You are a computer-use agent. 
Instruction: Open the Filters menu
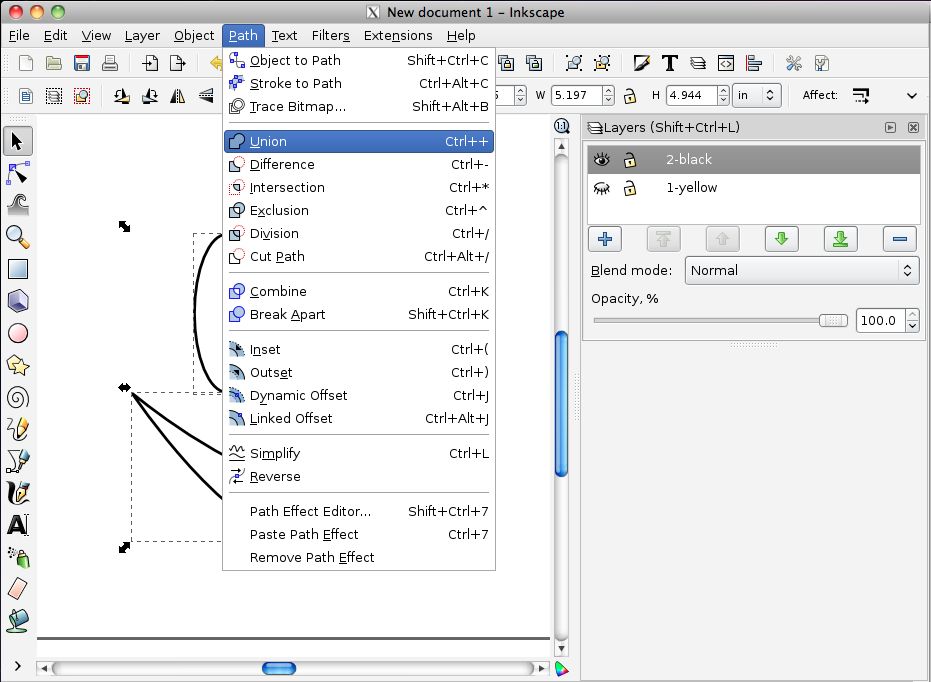pos(331,36)
